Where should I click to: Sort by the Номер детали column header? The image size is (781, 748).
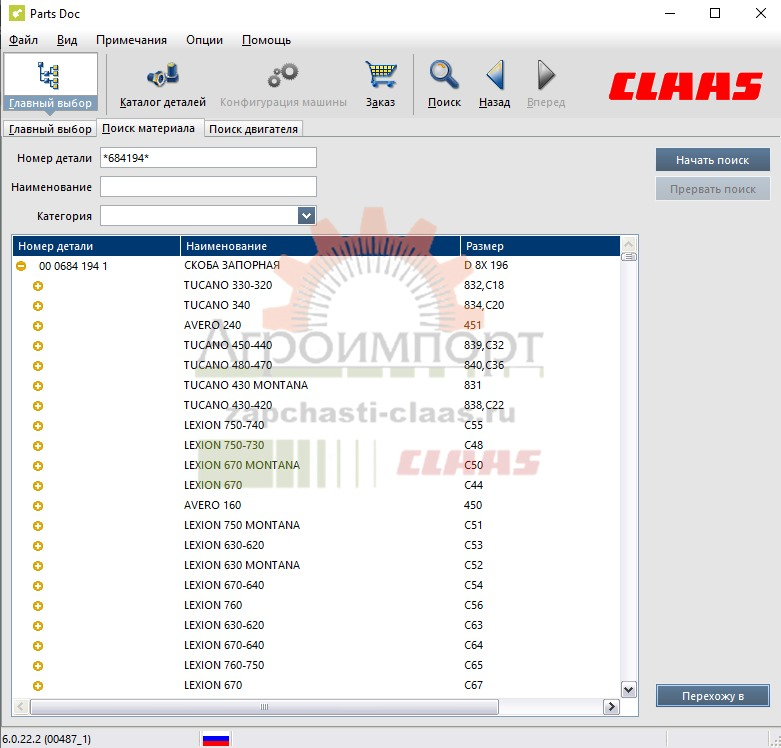click(x=96, y=246)
